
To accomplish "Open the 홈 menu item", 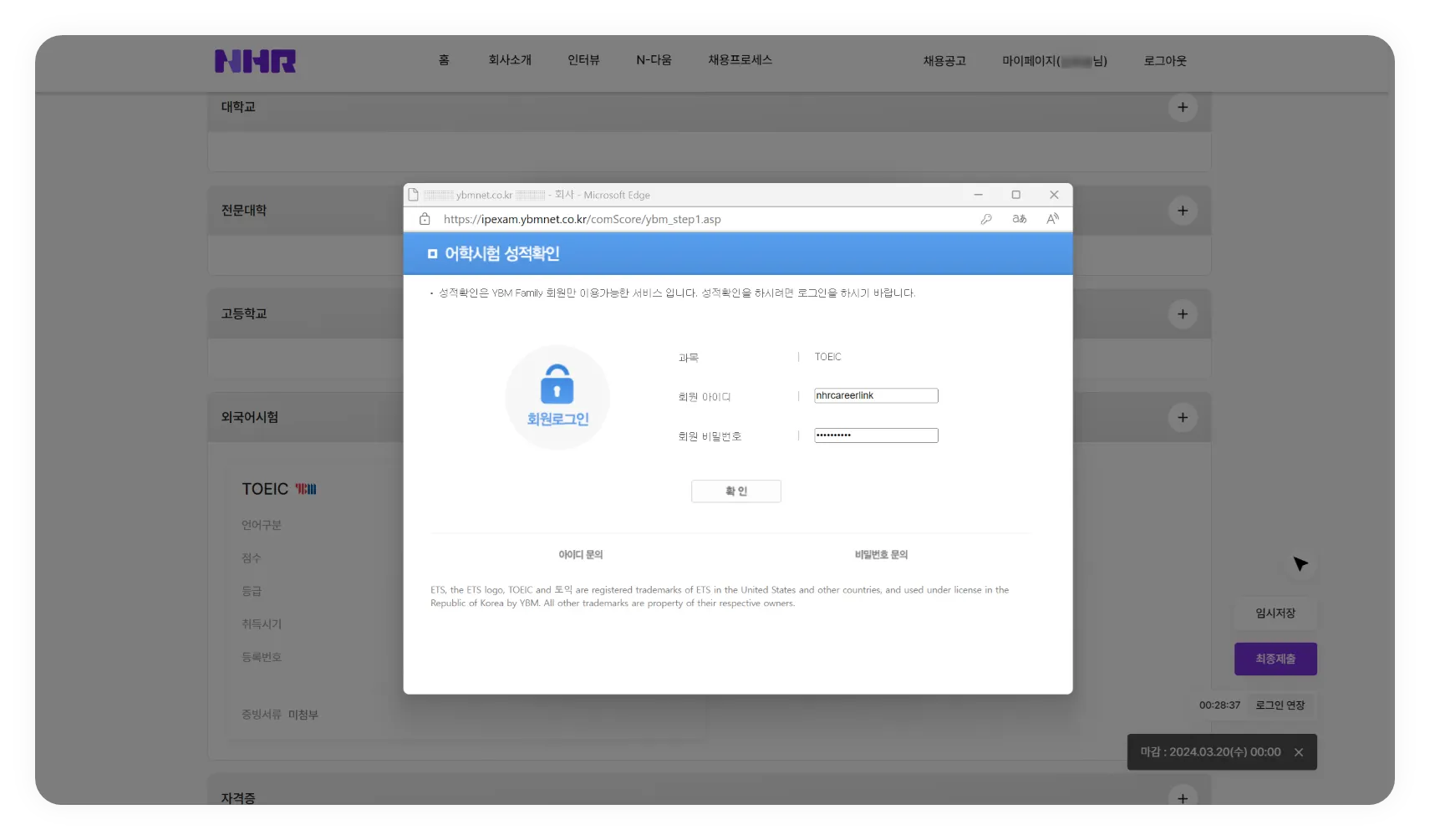I will click(444, 60).
